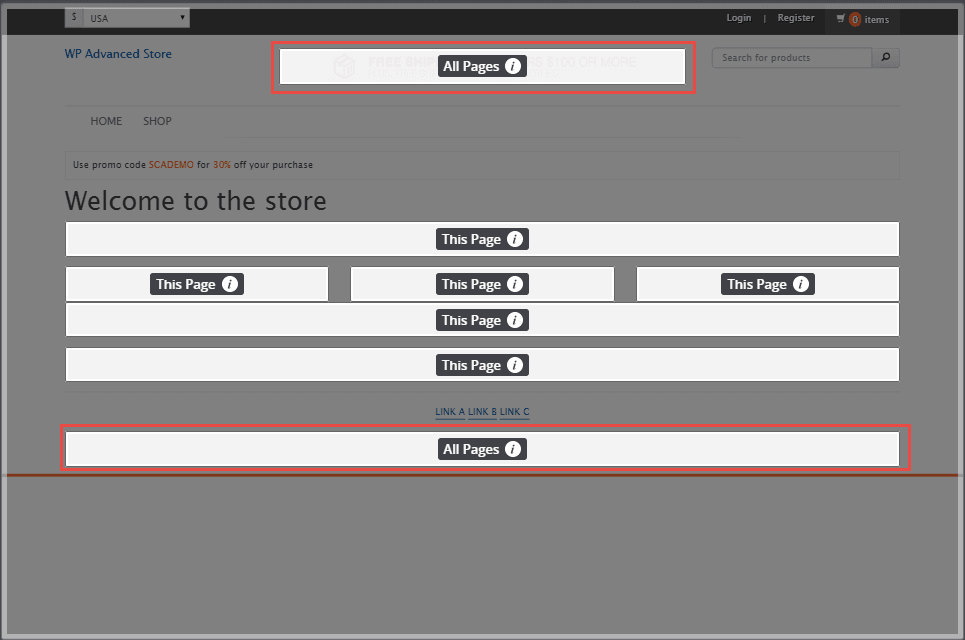Click the Search for products field
Viewport: 965px width, 640px height.
pyautogui.click(x=792, y=58)
